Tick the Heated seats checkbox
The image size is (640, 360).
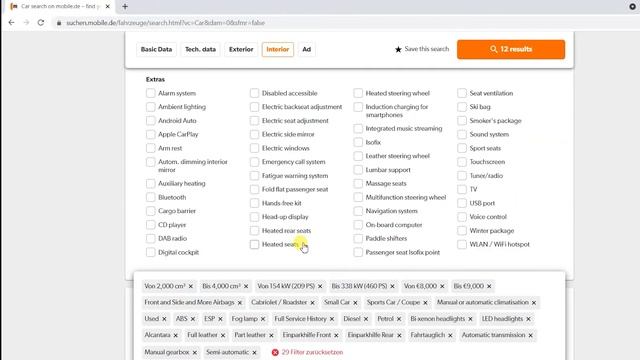tap(254, 244)
